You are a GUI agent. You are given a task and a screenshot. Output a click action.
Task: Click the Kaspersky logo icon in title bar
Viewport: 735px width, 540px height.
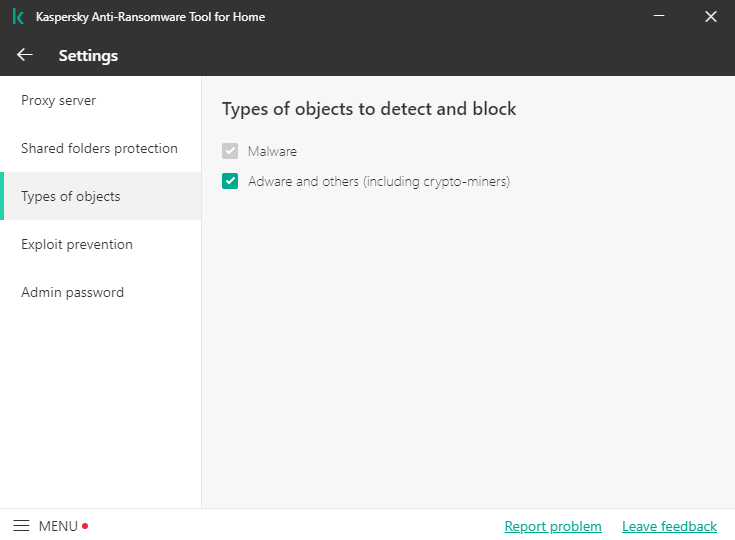pos(18,17)
